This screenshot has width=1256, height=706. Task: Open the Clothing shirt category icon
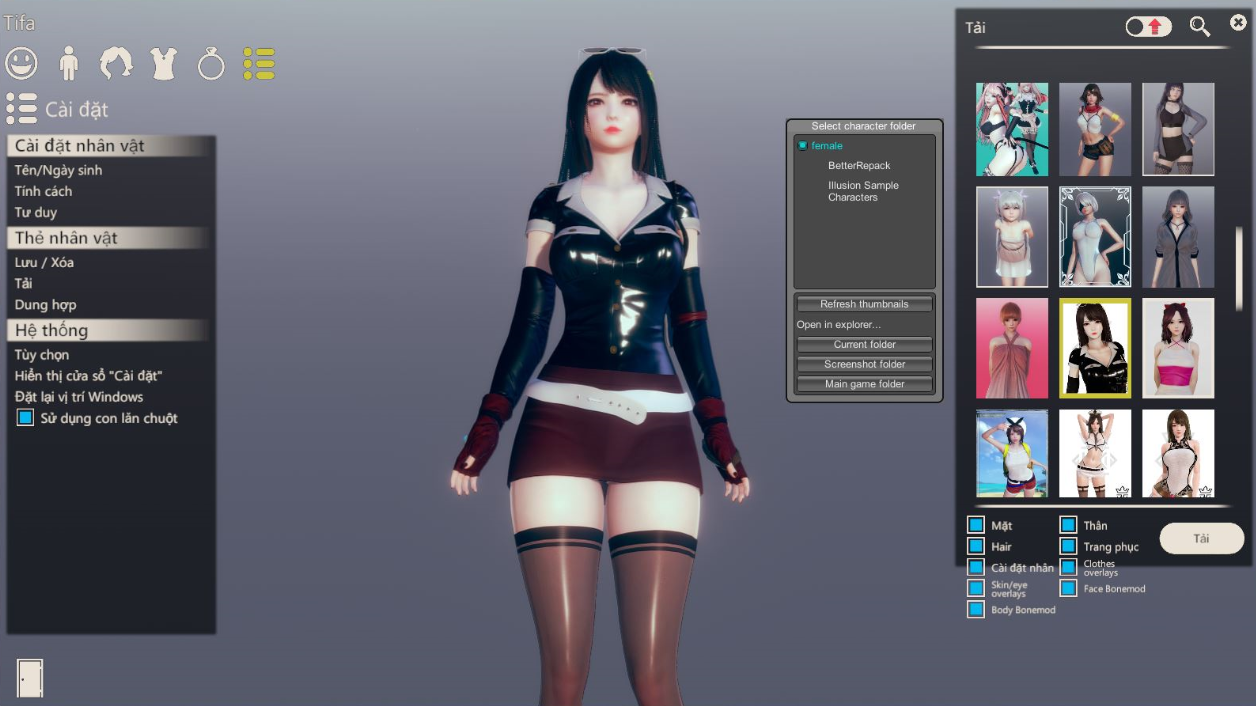click(163, 63)
